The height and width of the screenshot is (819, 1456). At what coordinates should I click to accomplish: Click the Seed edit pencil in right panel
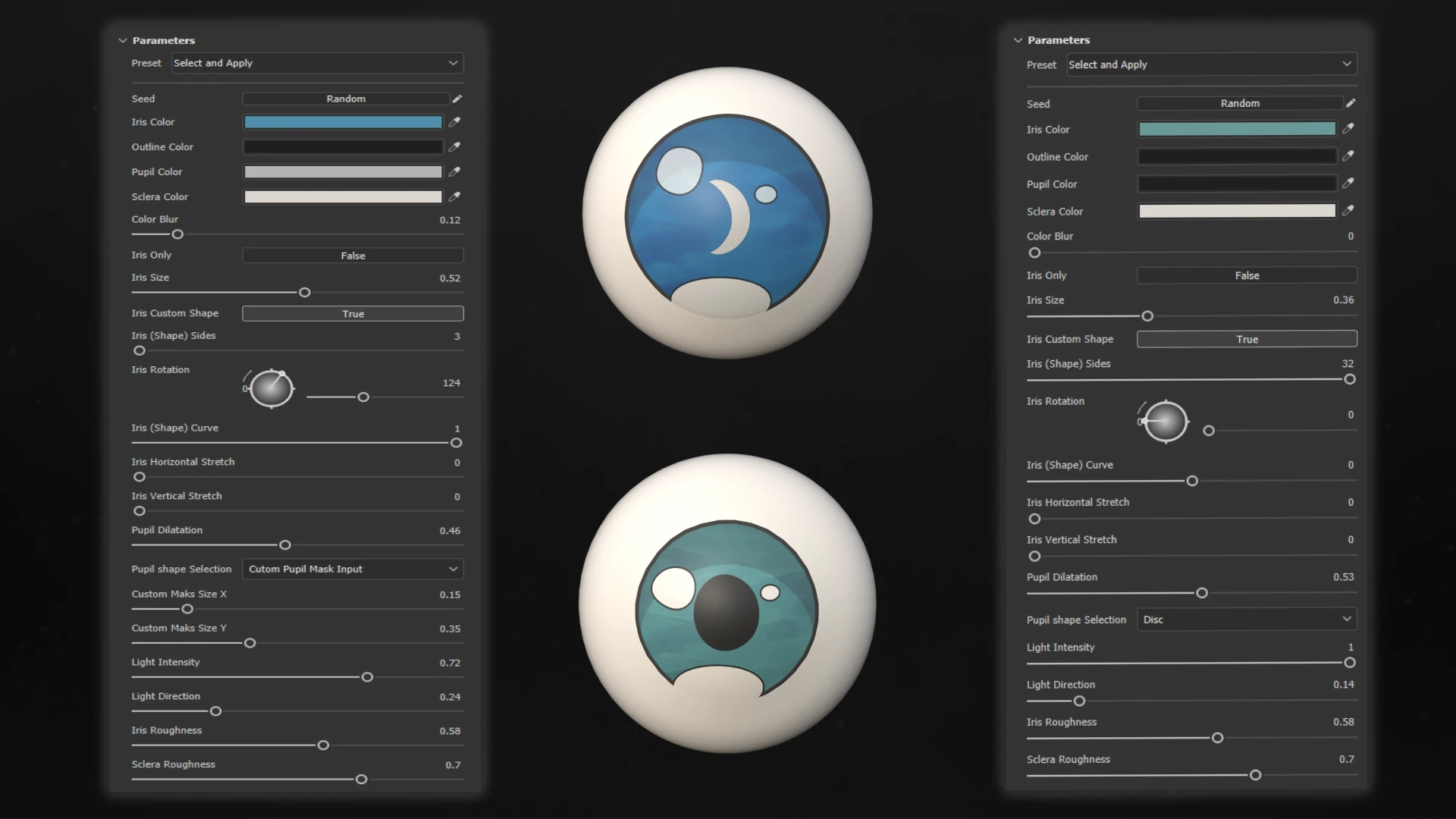[x=1351, y=103]
